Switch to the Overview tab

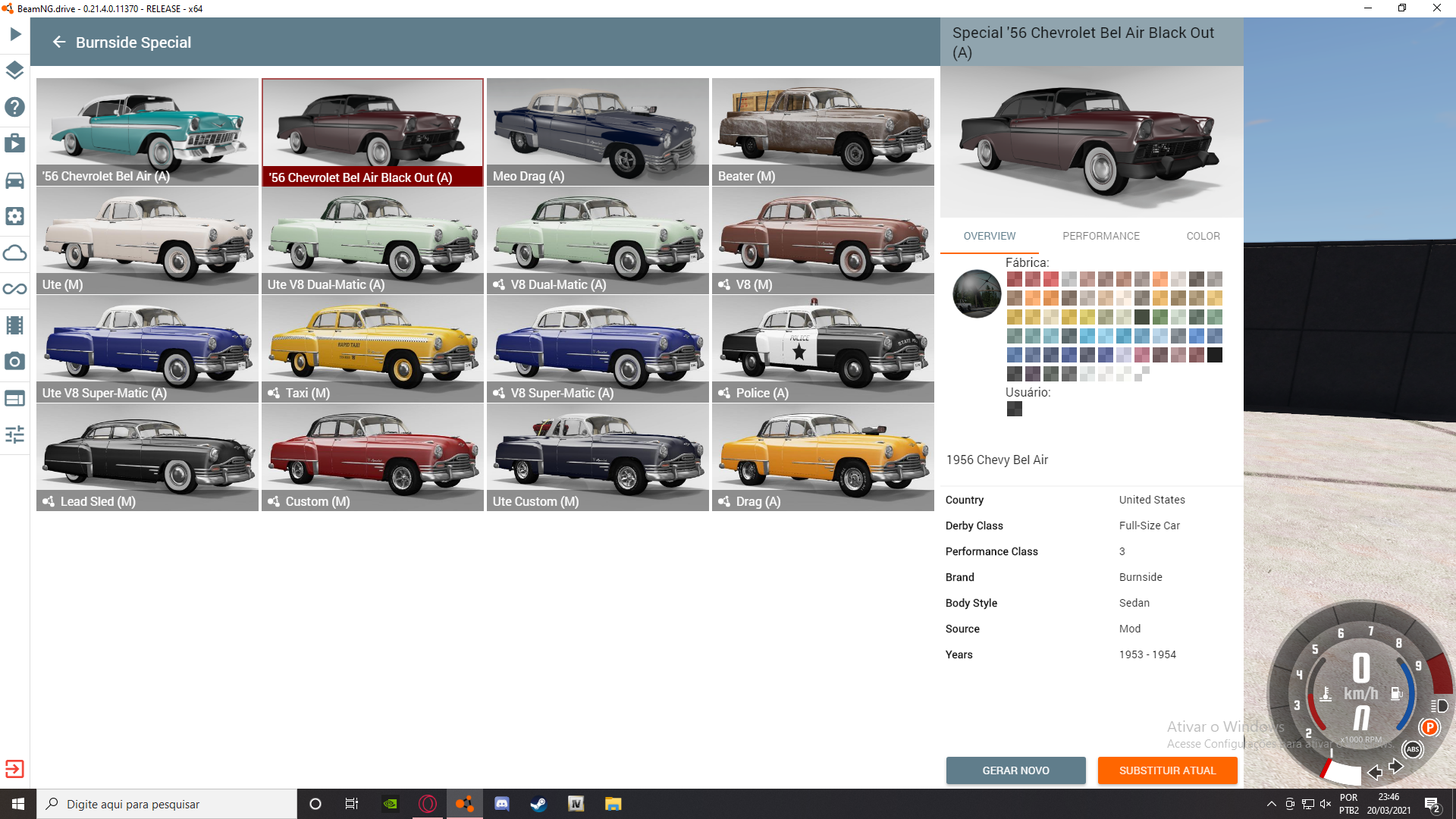[x=989, y=236]
